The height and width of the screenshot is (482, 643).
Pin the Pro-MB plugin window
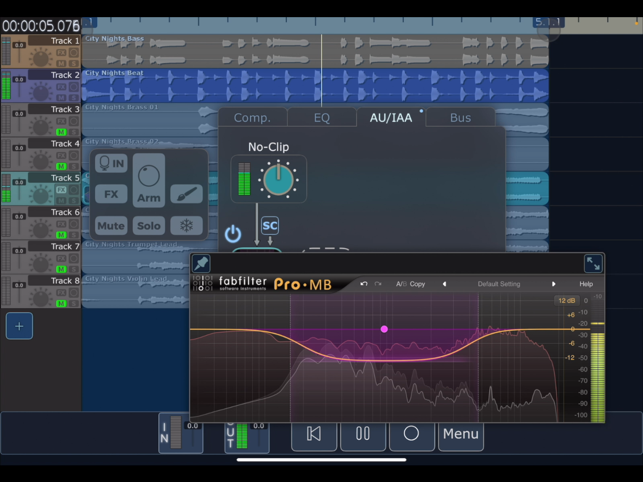pyautogui.click(x=201, y=263)
